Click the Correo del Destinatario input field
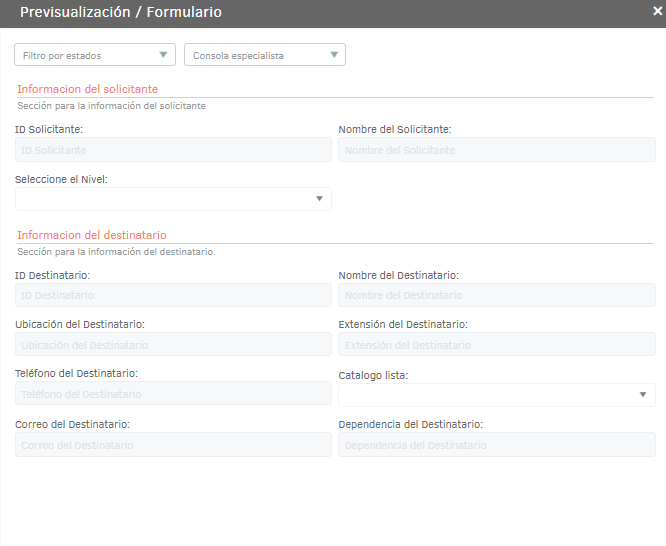This screenshot has width=666, height=546. click(x=173, y=444)
